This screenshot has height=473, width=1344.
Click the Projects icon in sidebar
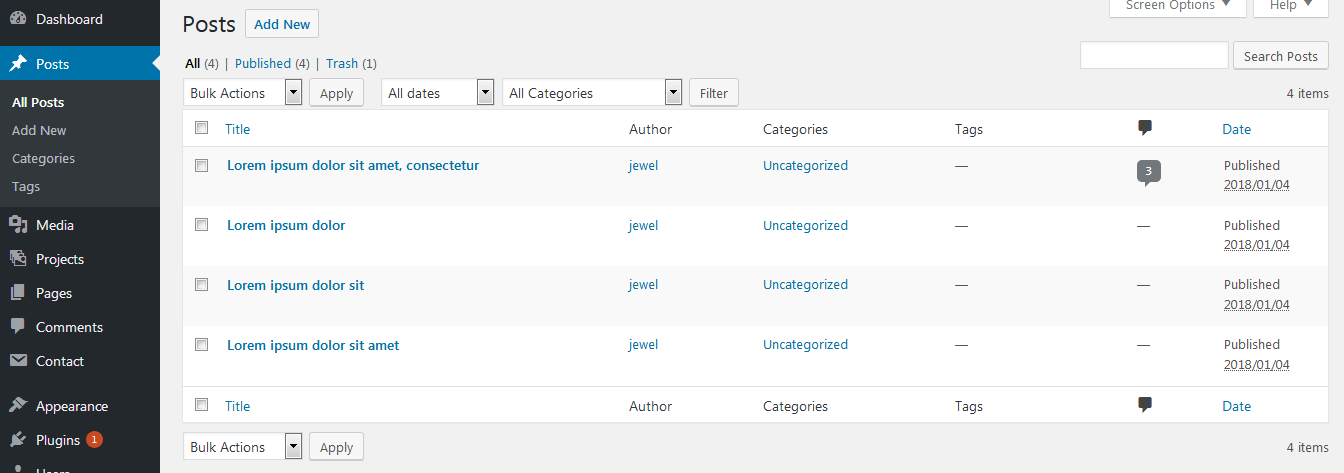(18, 259)
